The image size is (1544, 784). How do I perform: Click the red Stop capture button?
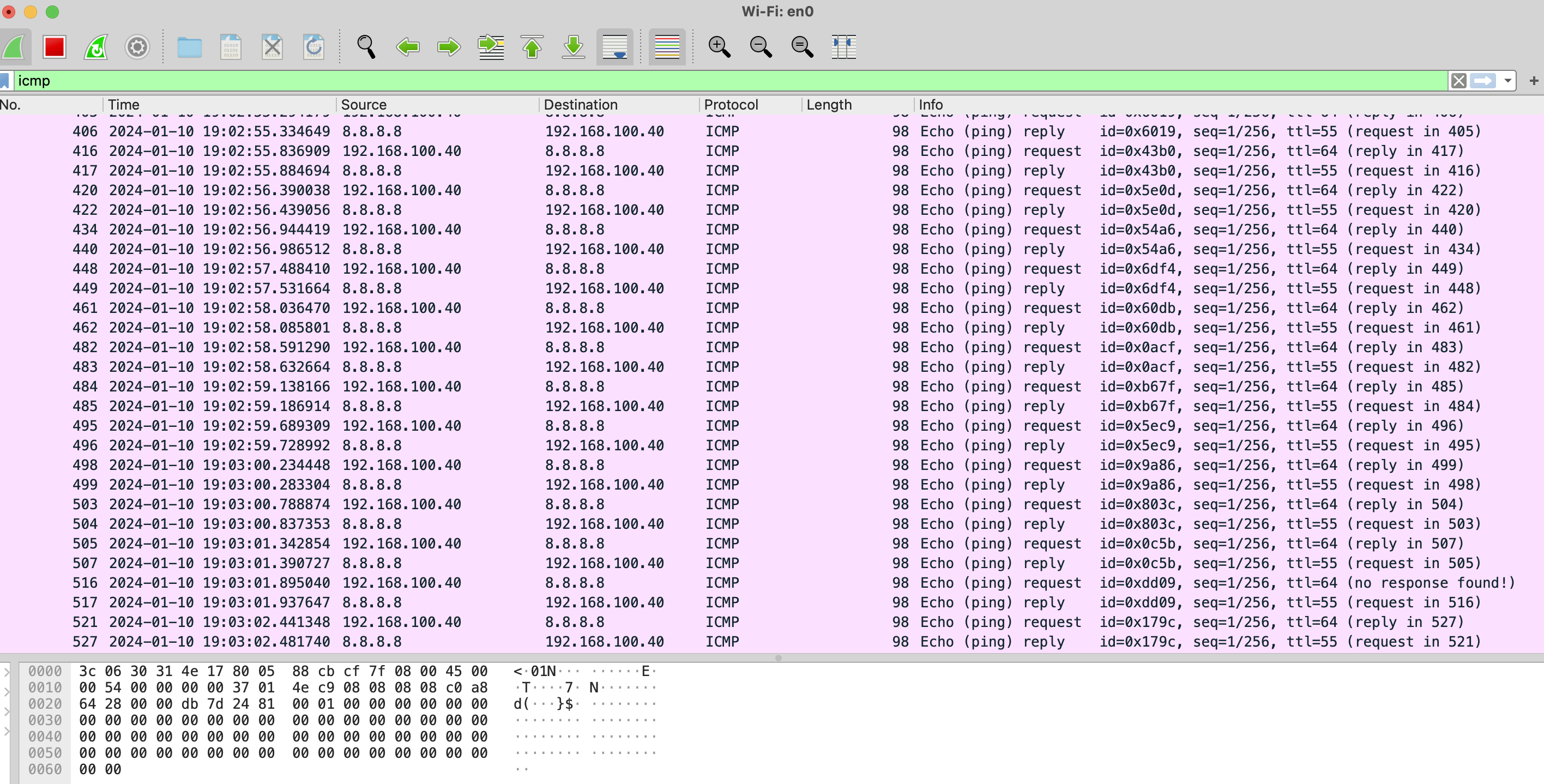[x=54, y=47]
